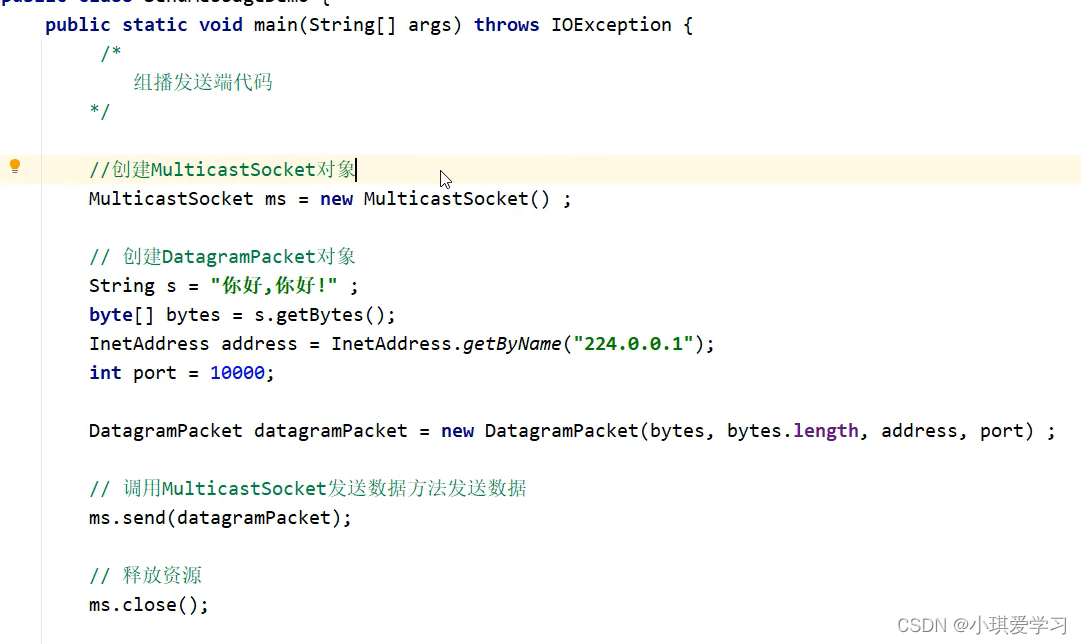
Task: Click comment '// 释放资源'
Action: (145, 576)
